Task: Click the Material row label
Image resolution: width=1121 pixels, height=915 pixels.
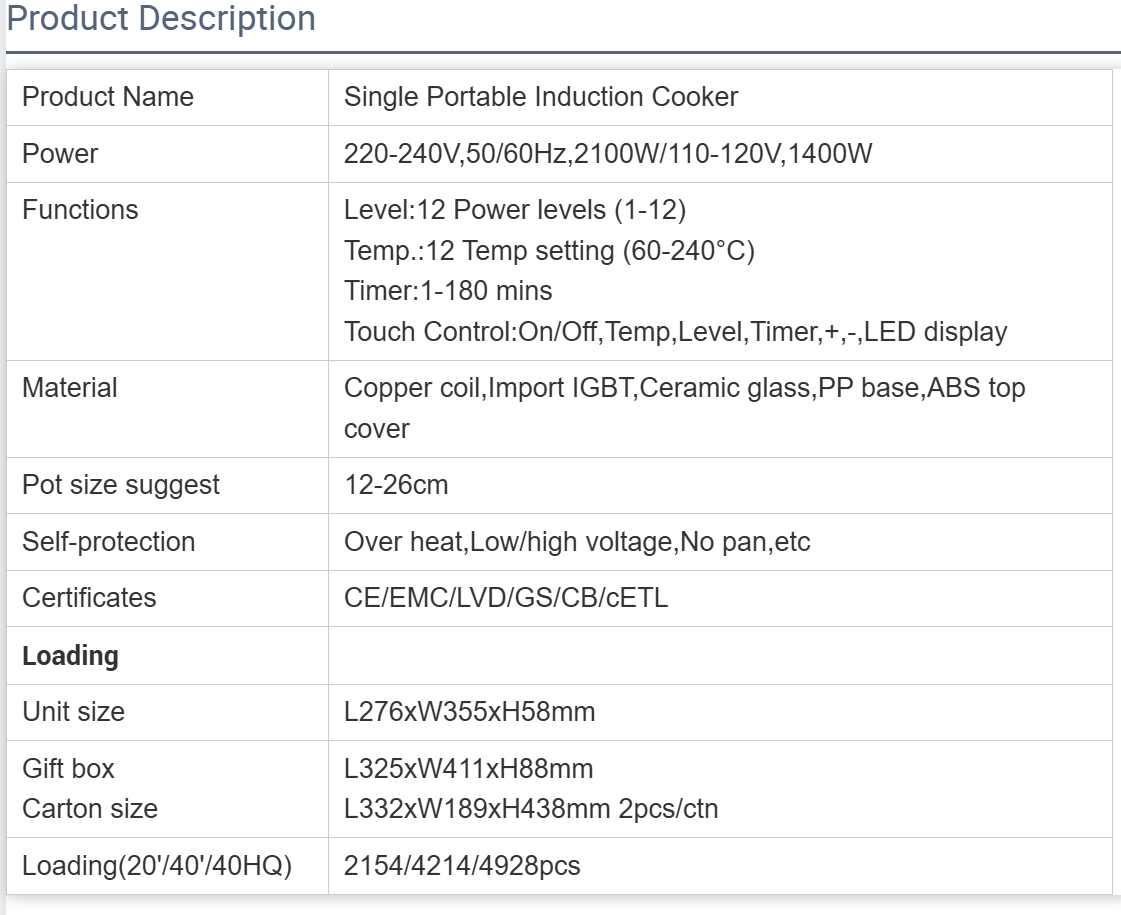Action: tap(70, 388)
